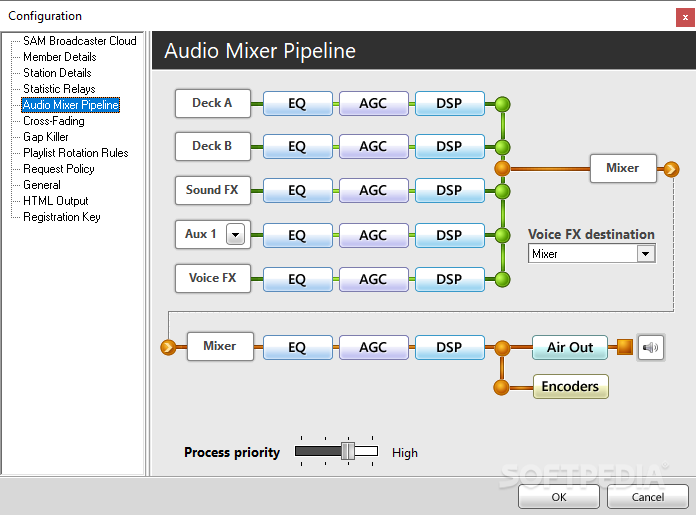The image size is (696, 515).
Task: Open the Voice FX destination dropdown
Action: coord(646,254)
